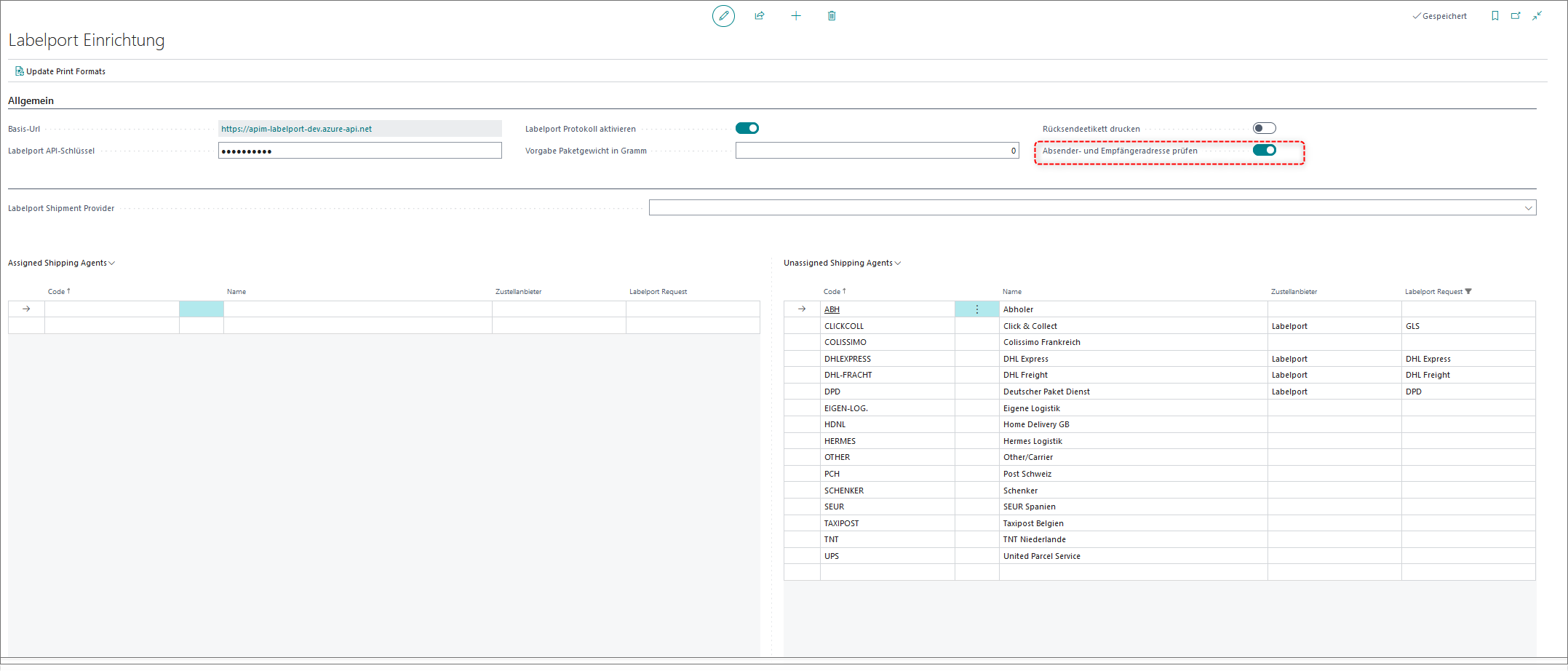
Task: Select the DPD code cell
Action: (x=888, y=392)
